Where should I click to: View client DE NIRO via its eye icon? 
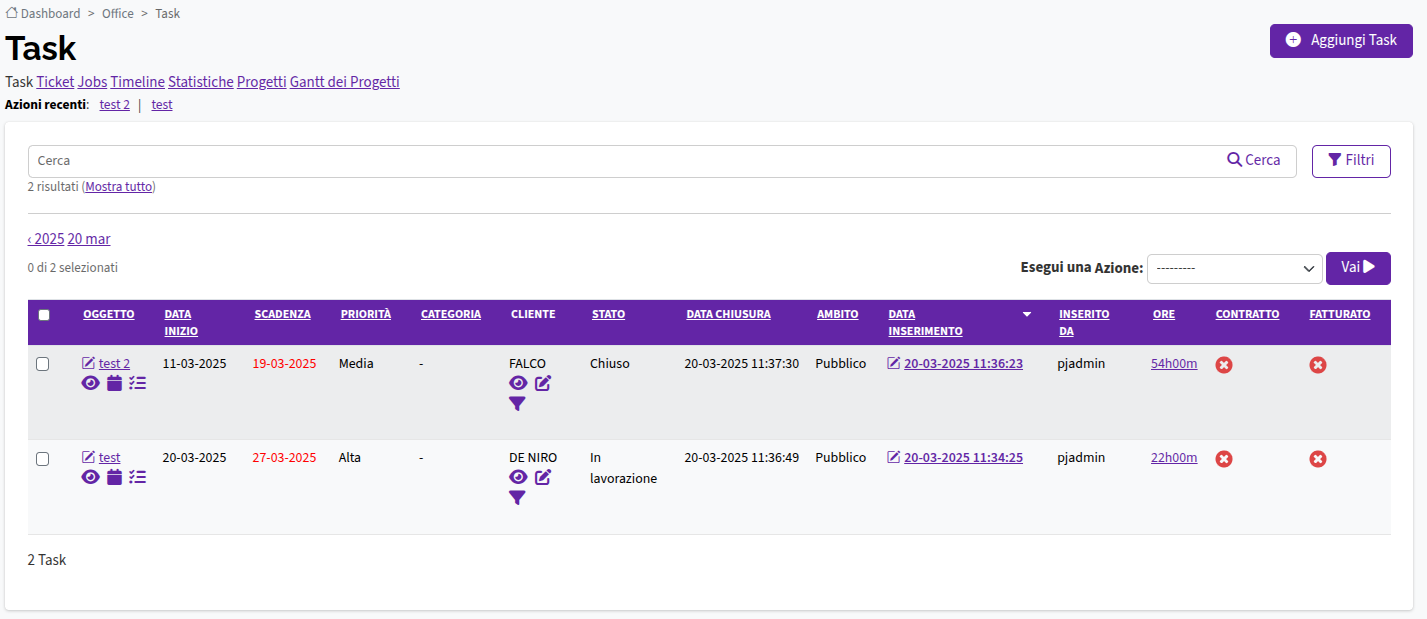(x=518, y=477)
